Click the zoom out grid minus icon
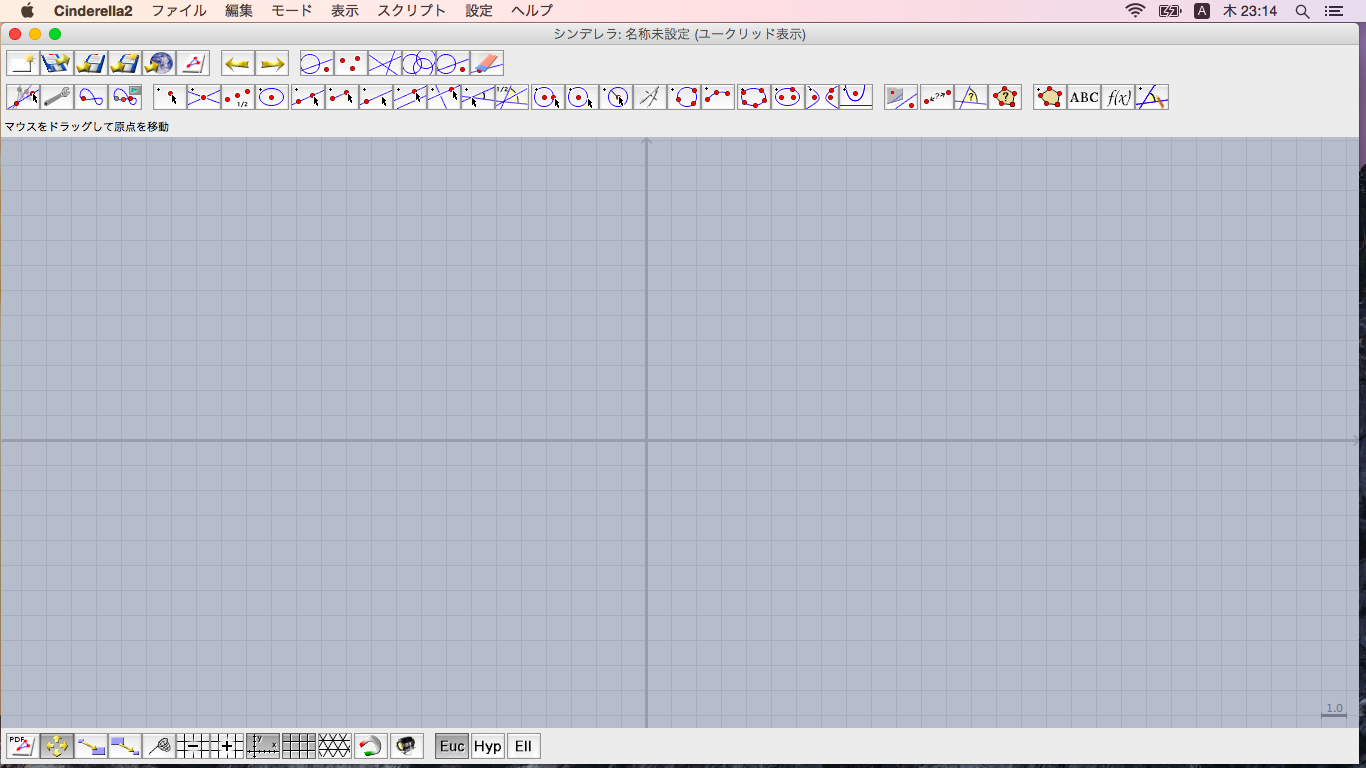Image resolution: width=1366 pixels, height=768 pixels. click(x=193, y=746)
